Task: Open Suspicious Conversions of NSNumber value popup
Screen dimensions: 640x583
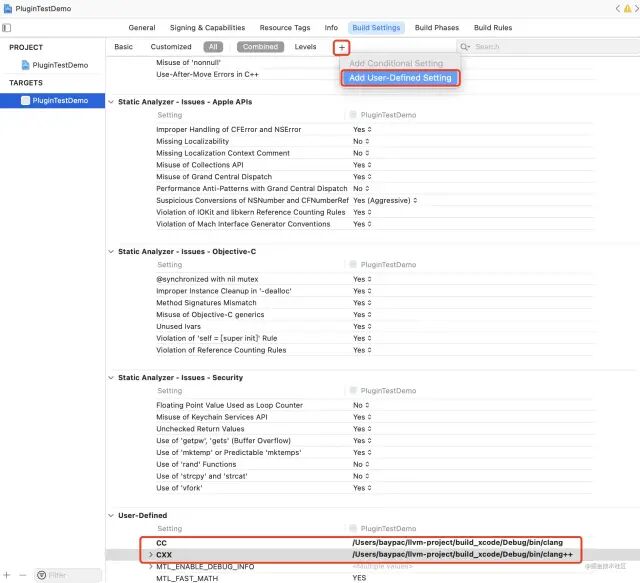Action: point(385,200)
